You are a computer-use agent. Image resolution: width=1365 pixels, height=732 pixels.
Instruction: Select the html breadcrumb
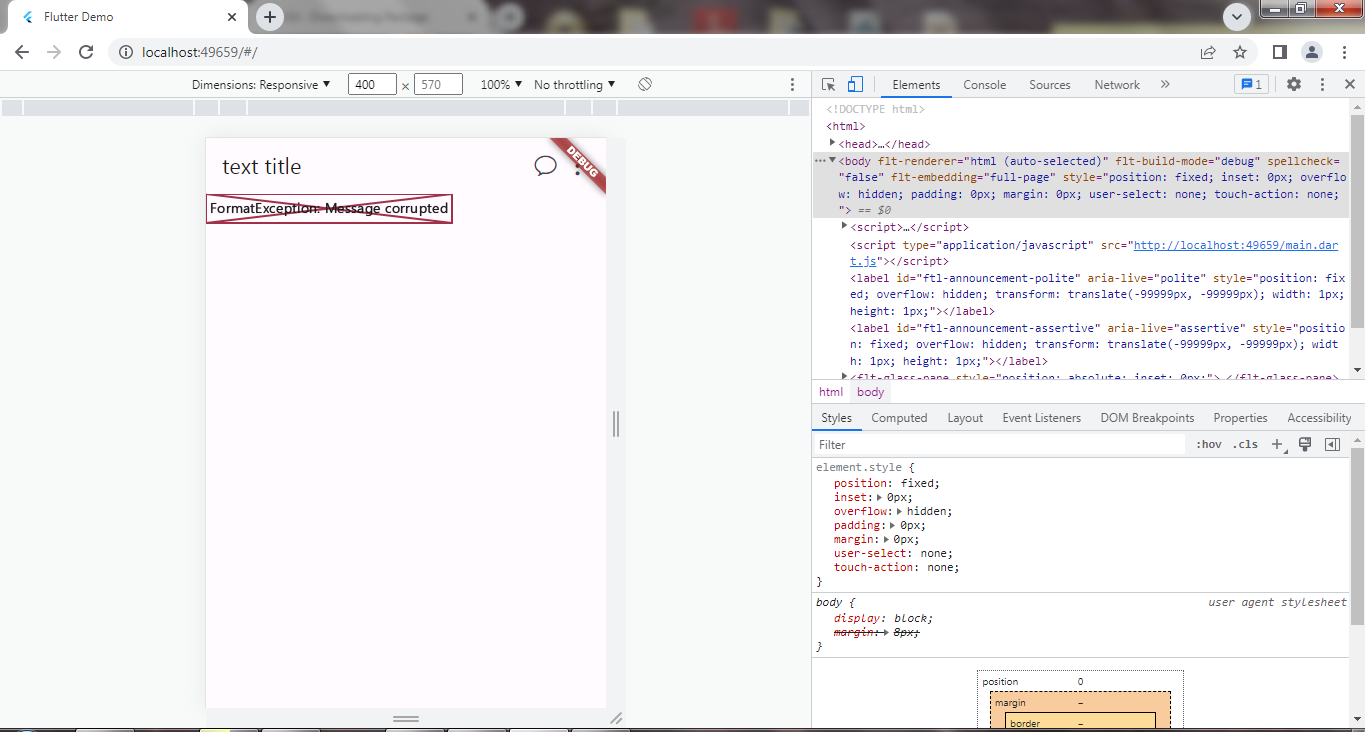tap(831, 392)
